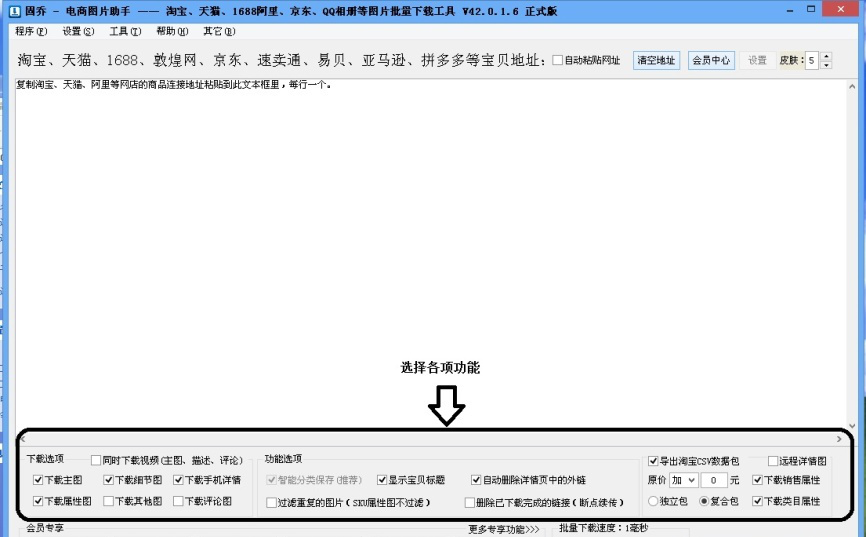
Task: Click the vertical scrollbar down arrow
Action: pyautogui.click(x=852, y=425)
